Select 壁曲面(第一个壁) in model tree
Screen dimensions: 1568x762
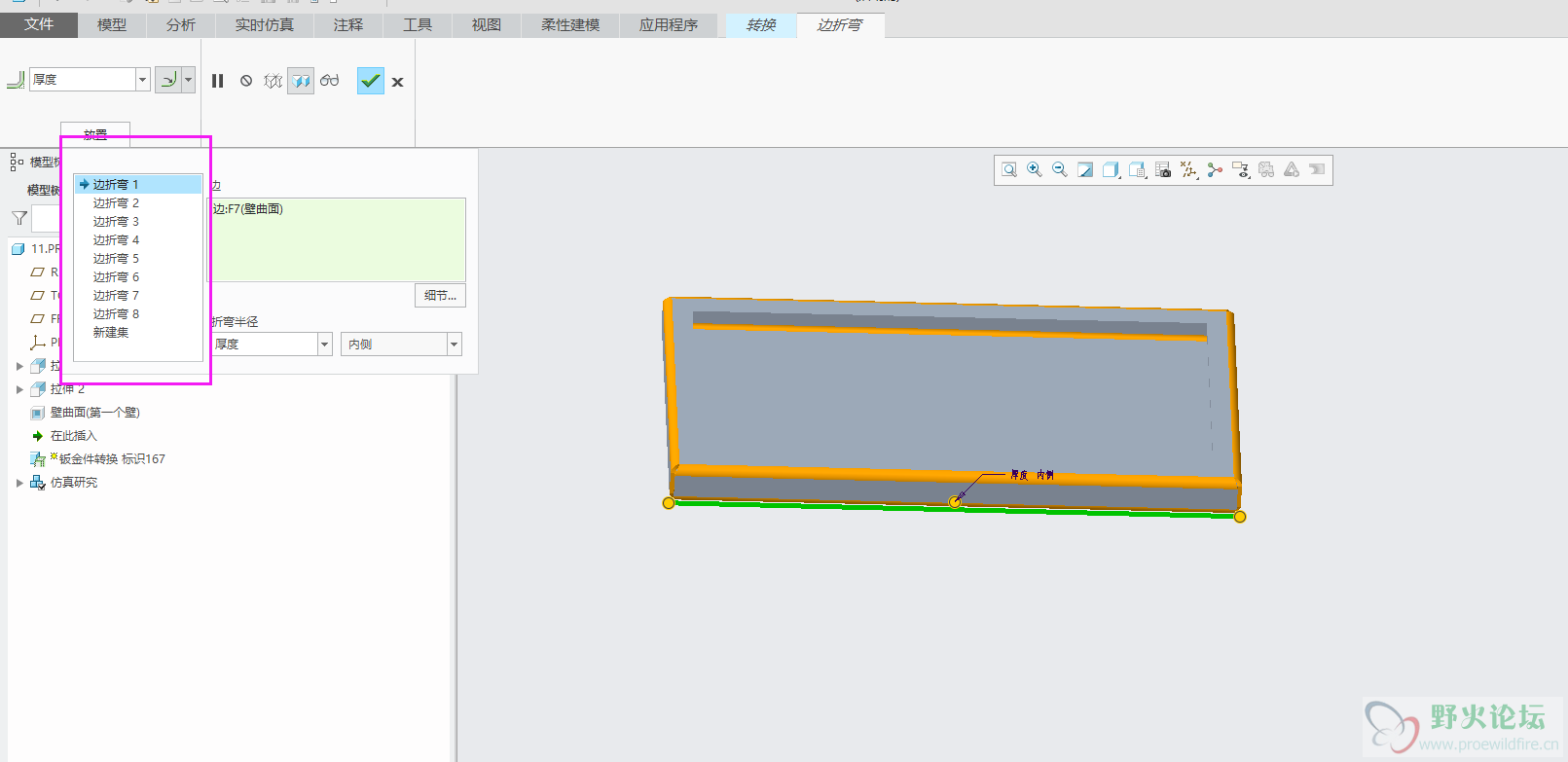coord(95,413)
